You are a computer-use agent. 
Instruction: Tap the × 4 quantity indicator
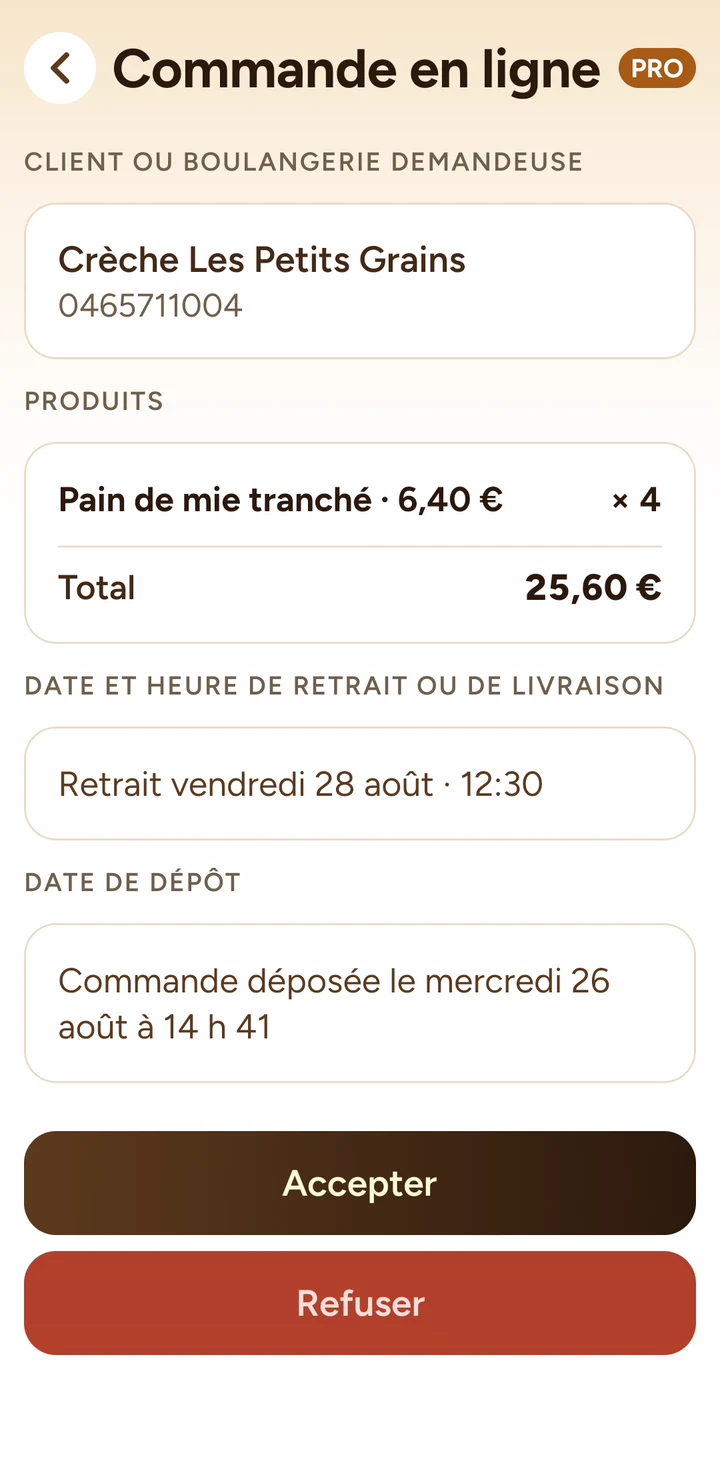click(x=636, y=499)
